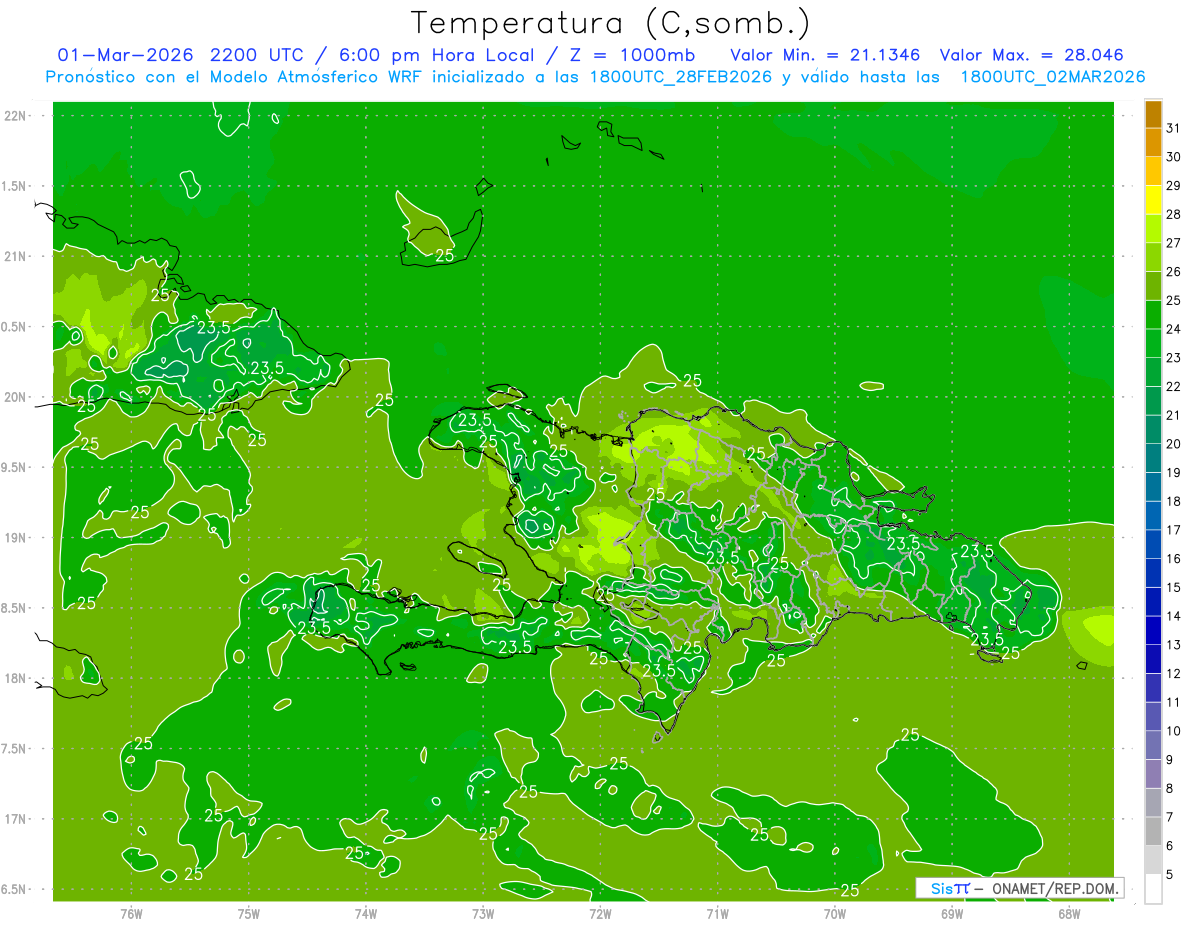Click the color bar label "14"
This screenshot has height=927, width=1200.
click(1174, 616)
